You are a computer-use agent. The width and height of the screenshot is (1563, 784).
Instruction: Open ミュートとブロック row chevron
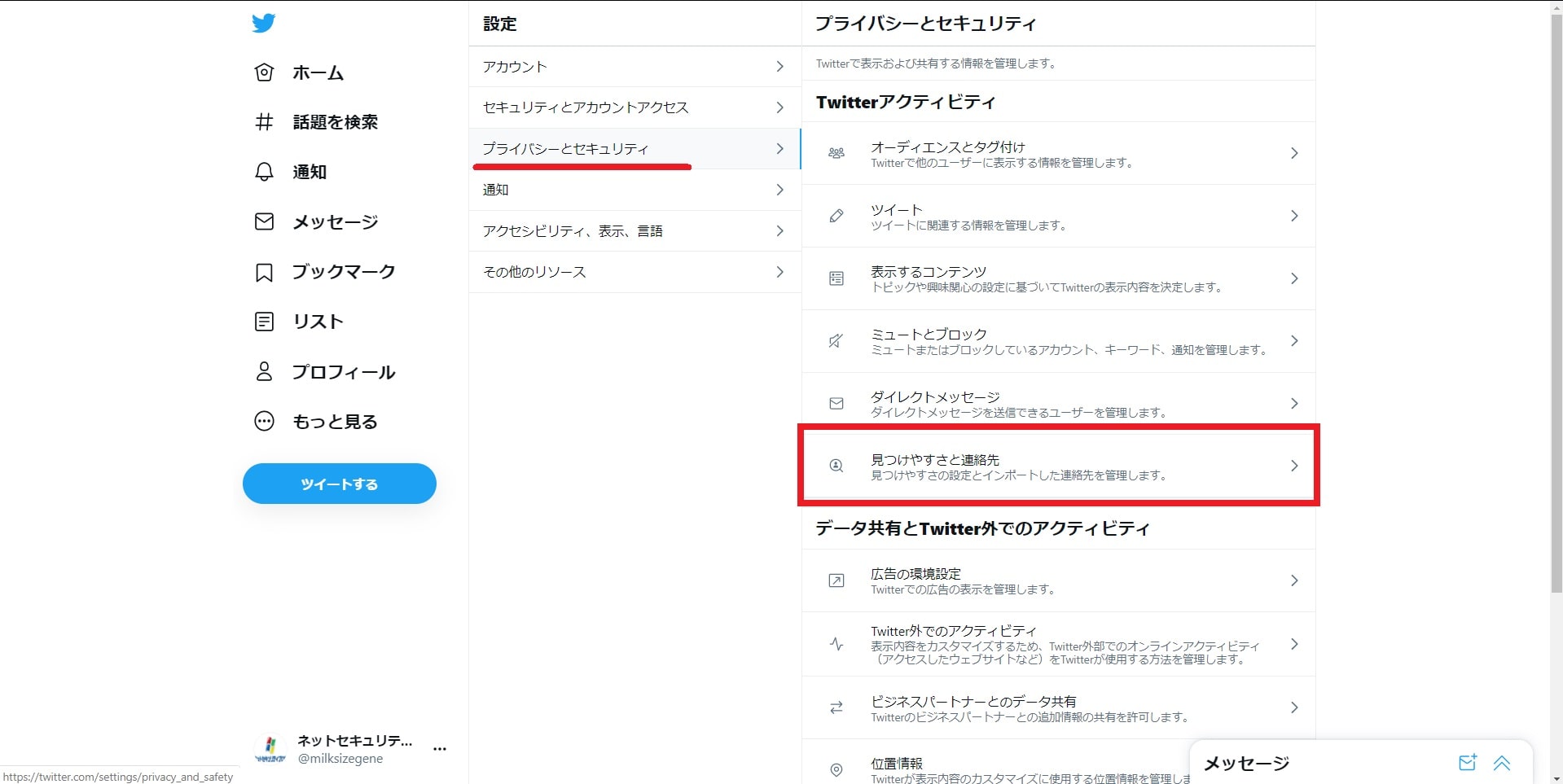tap(1294, 341)
